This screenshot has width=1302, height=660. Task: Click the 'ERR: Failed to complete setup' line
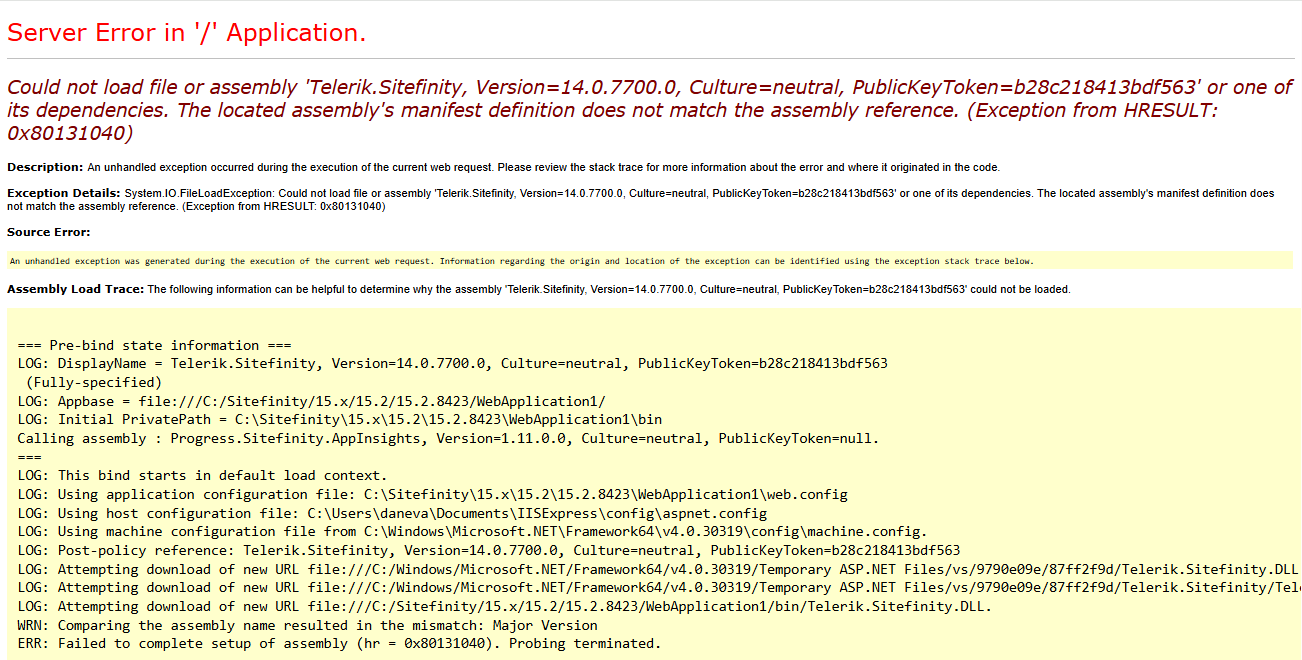pyautogui.click(x=339, y=643)
